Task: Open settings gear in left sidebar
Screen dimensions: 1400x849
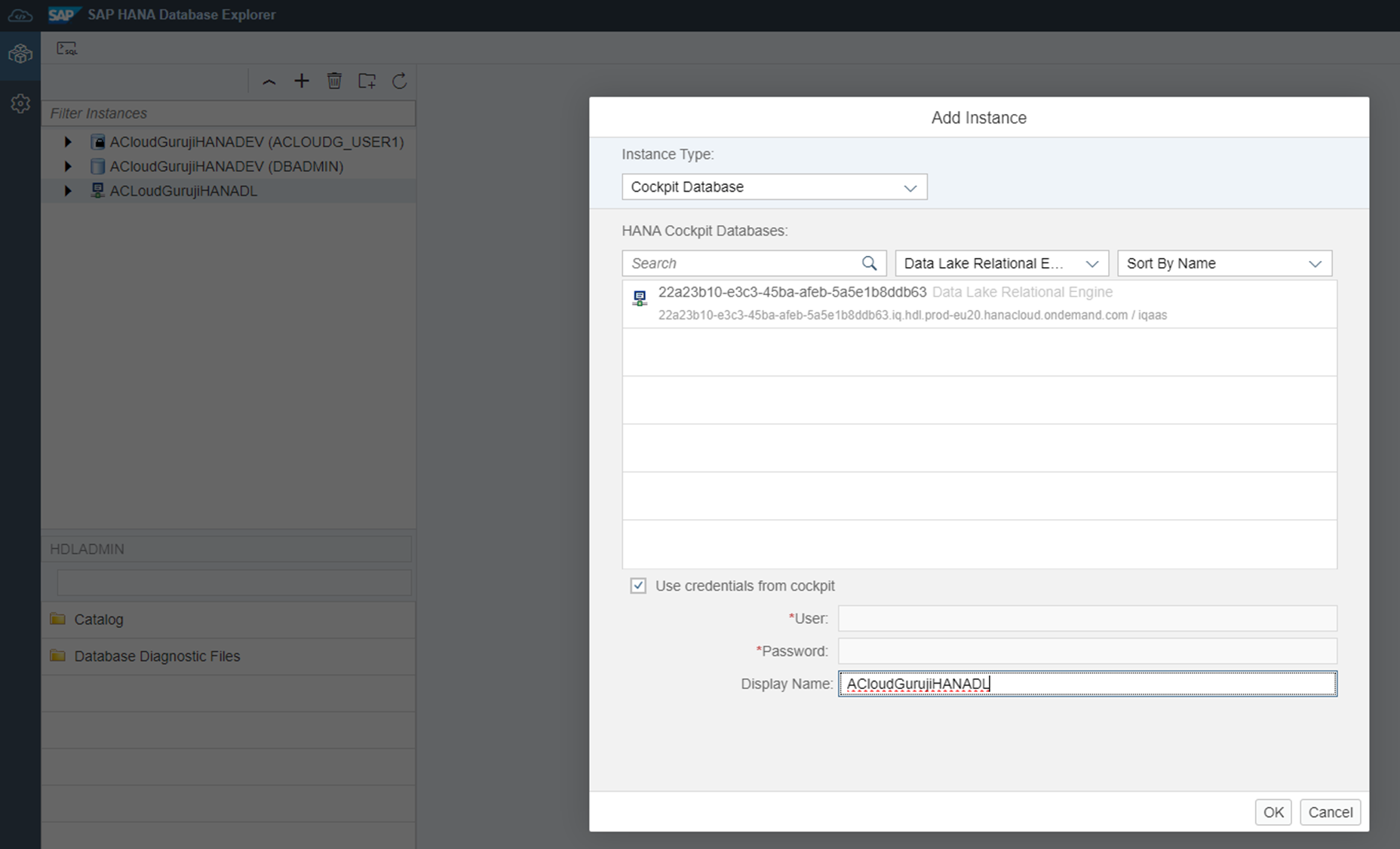Action: (x=20, y=103)
